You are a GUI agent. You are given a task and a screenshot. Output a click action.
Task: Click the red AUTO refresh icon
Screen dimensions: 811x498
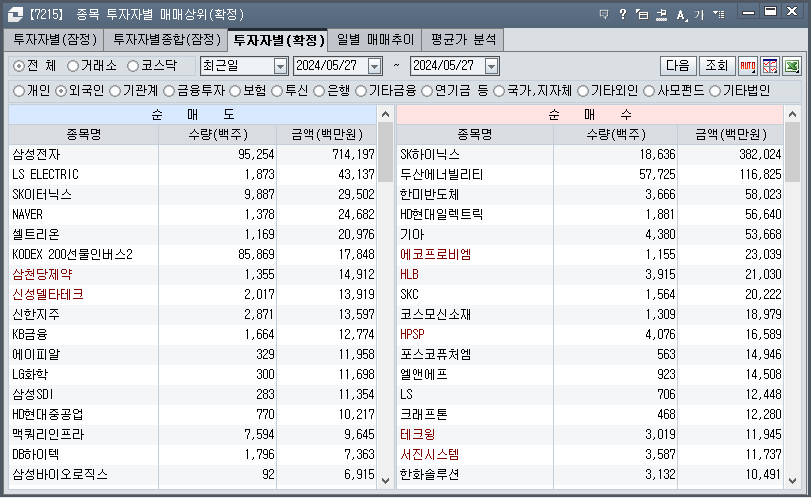[x=747, y=66]
